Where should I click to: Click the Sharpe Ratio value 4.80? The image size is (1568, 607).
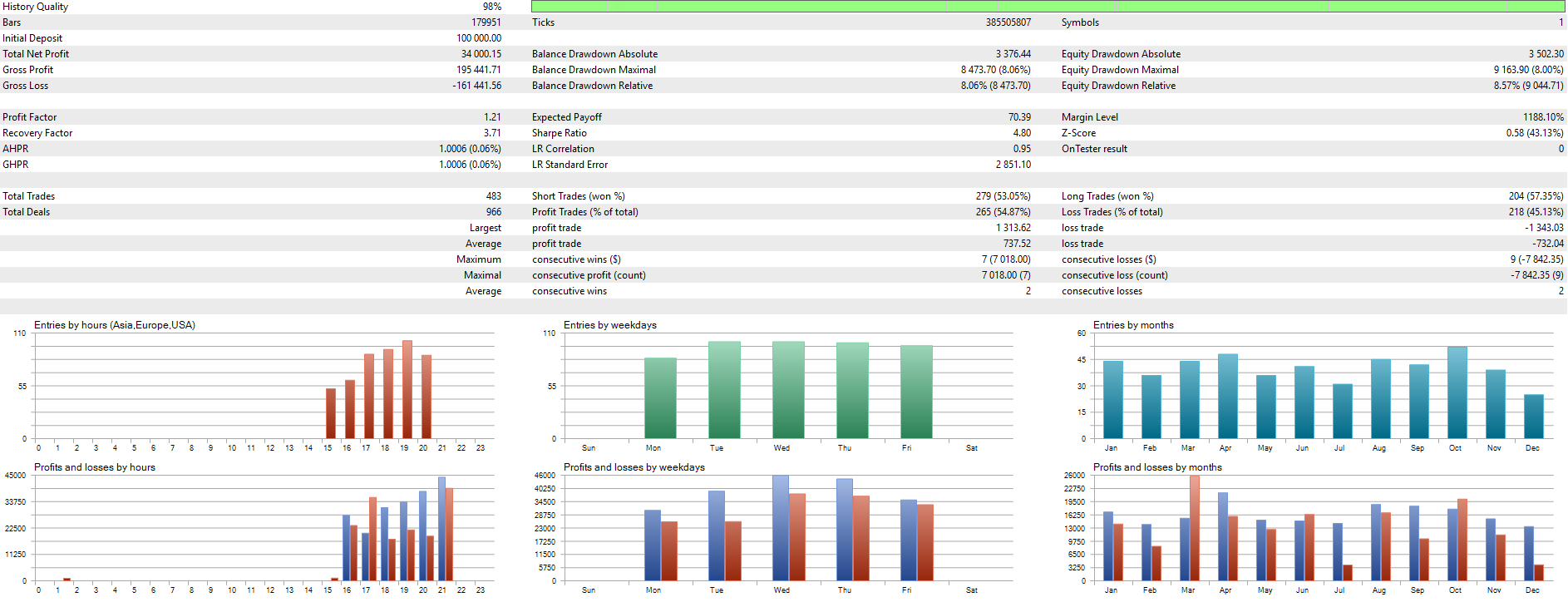coord(1021,133)
